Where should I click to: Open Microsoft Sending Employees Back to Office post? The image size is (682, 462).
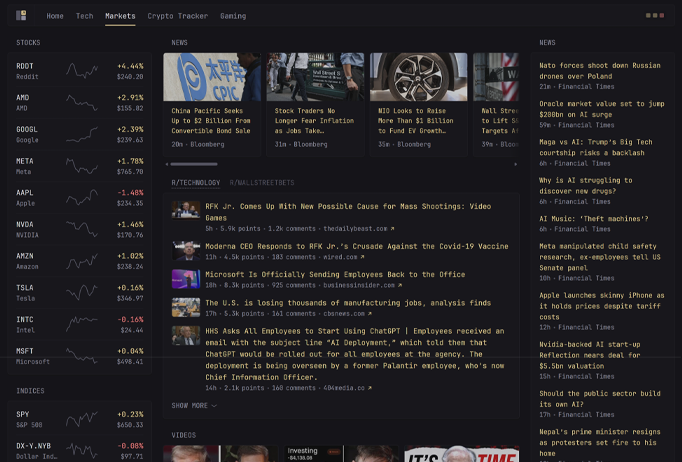pyautogui.click(x=335, y=275)
